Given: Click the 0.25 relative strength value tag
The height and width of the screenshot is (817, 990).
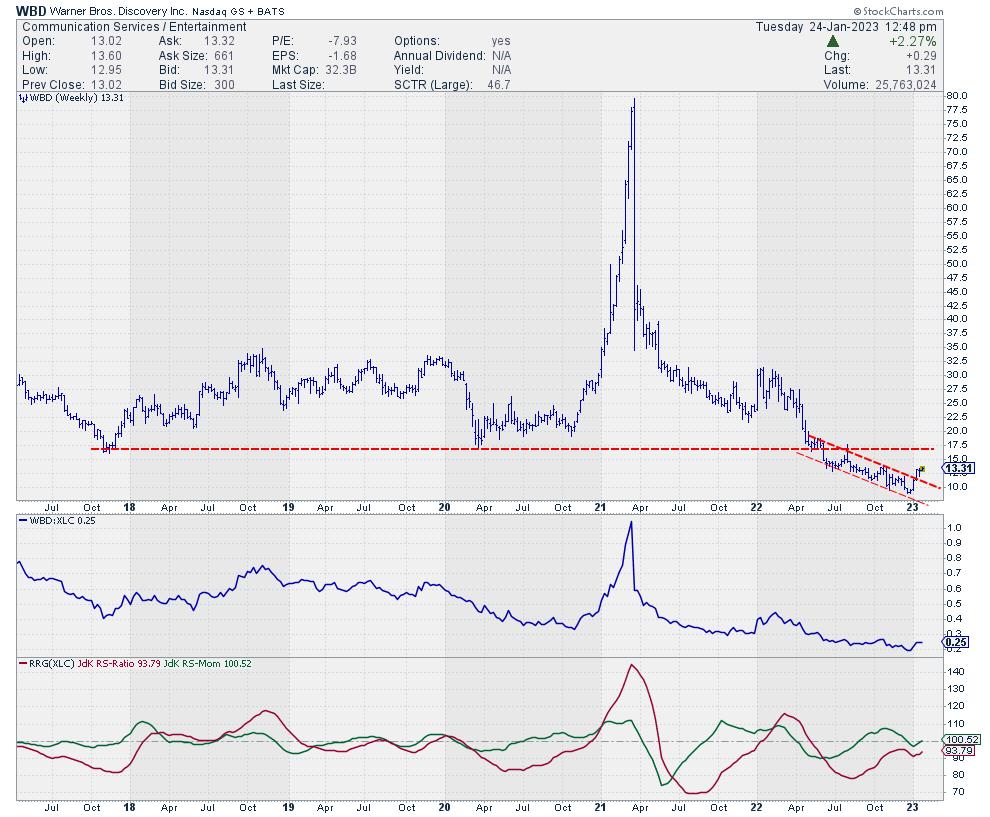Looking at the screenshot, I should coord(955,644).
